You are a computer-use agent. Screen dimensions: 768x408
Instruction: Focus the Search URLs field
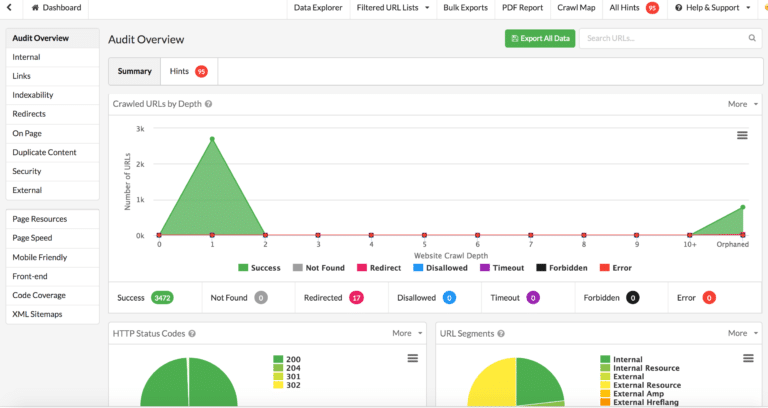coord(670,38)
